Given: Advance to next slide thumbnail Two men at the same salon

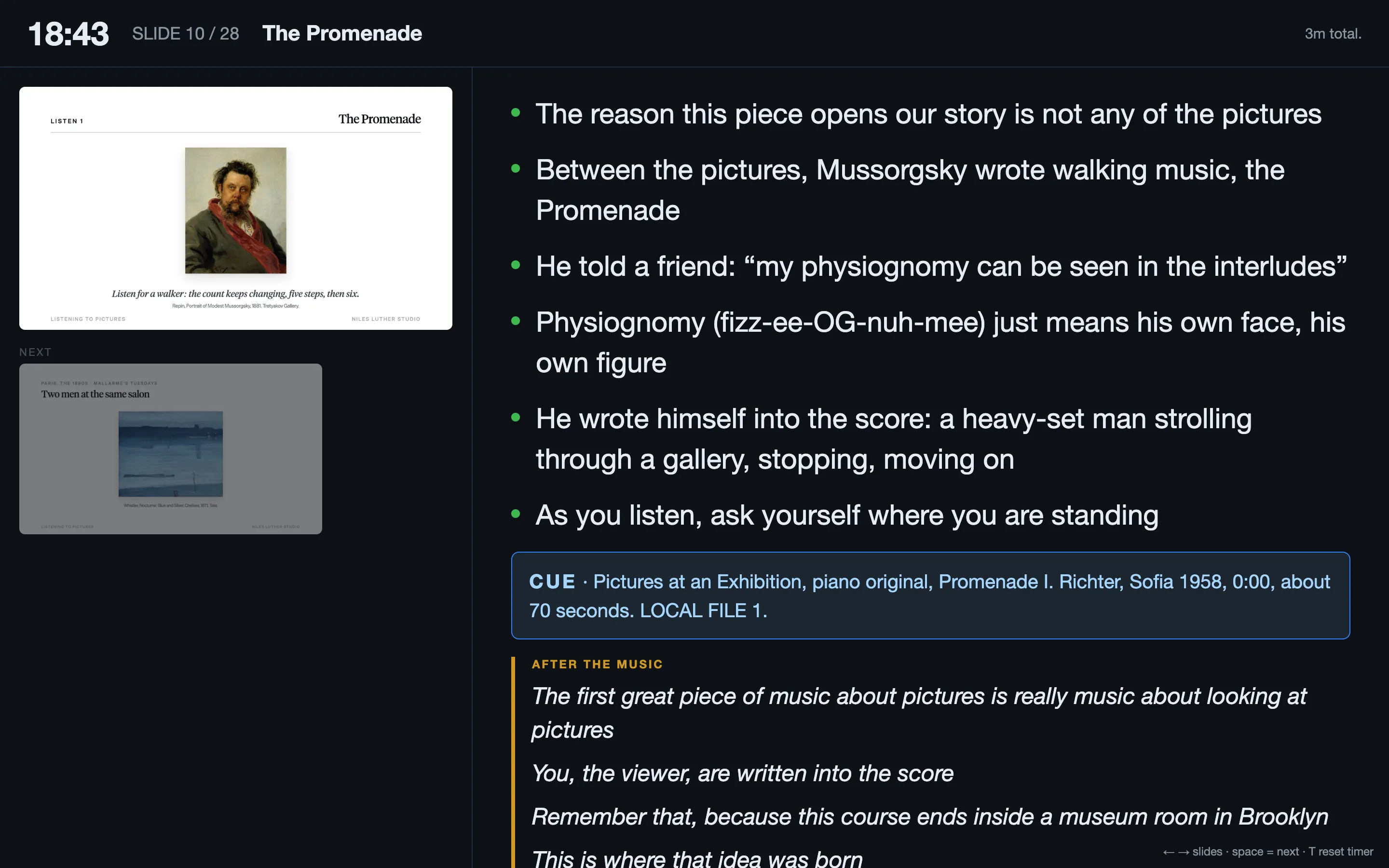Looking at the screenshot, I should pos(170,448).
